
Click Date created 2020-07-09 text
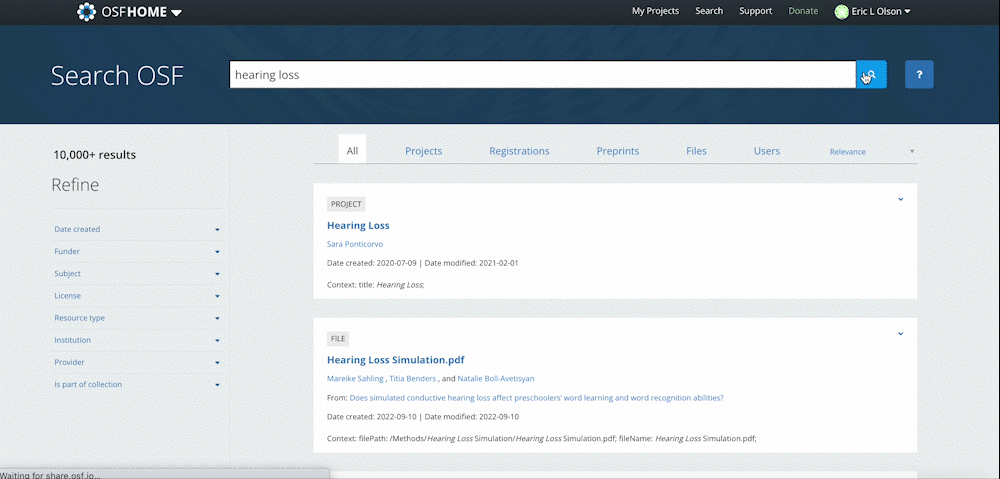[371, 263]
